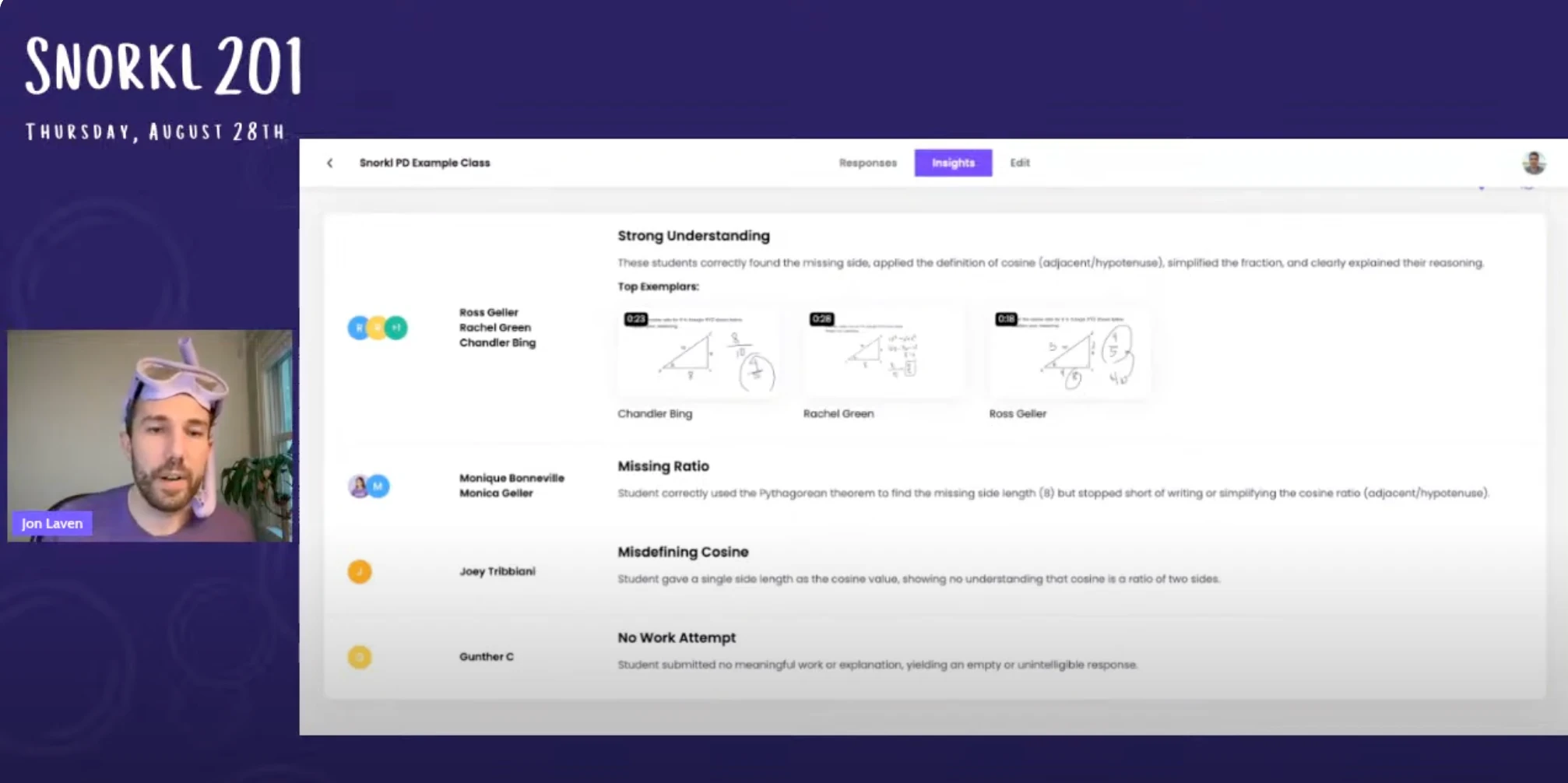Play Chandler Bing's exemplar thumbnail

(x=698, y=353)
